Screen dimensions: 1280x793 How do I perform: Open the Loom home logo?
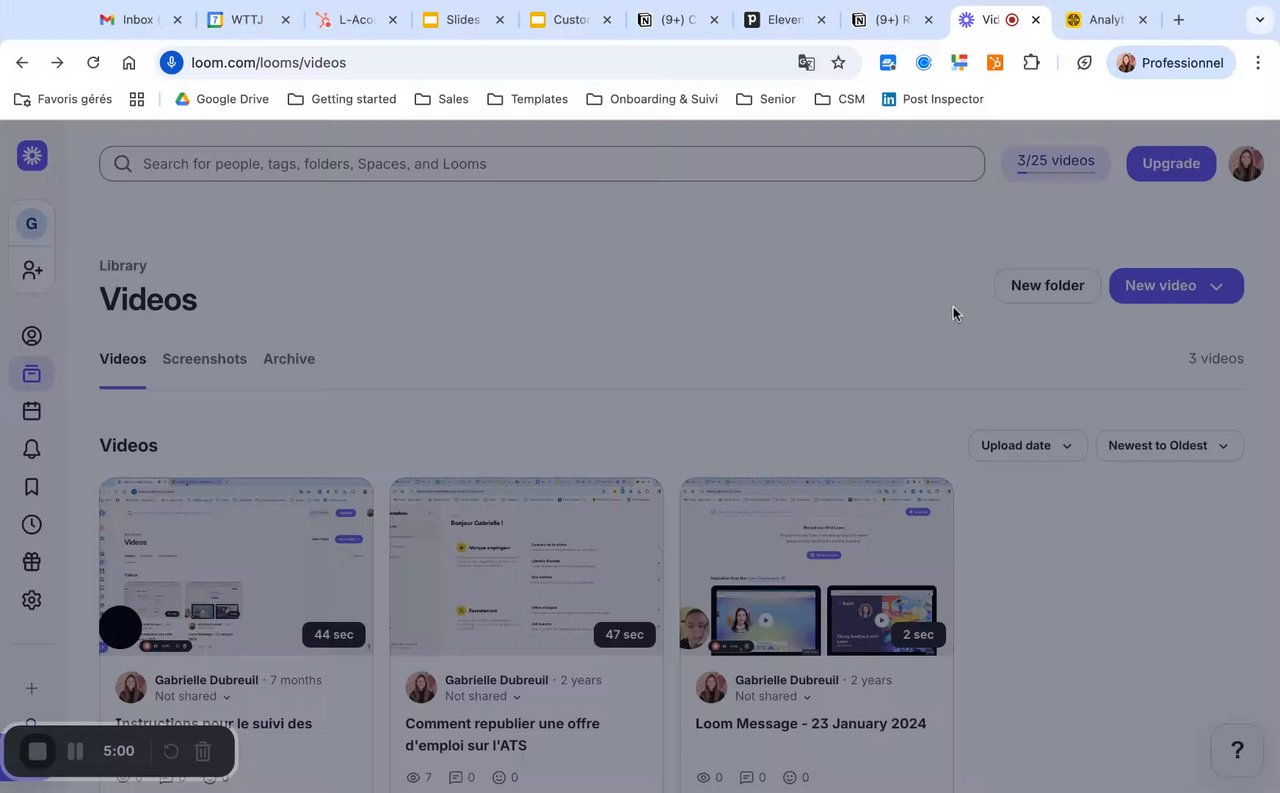click(32, 155)
